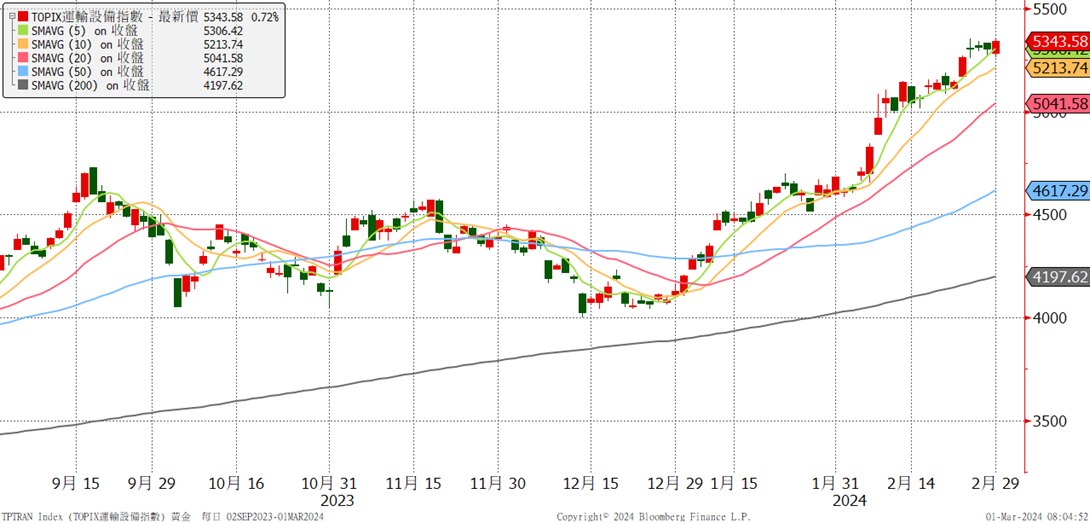Click the blue 4617.29 price tag on axis
Image resolution: width=1090 pixels, height=523 pixels.
click(1057, 191)
